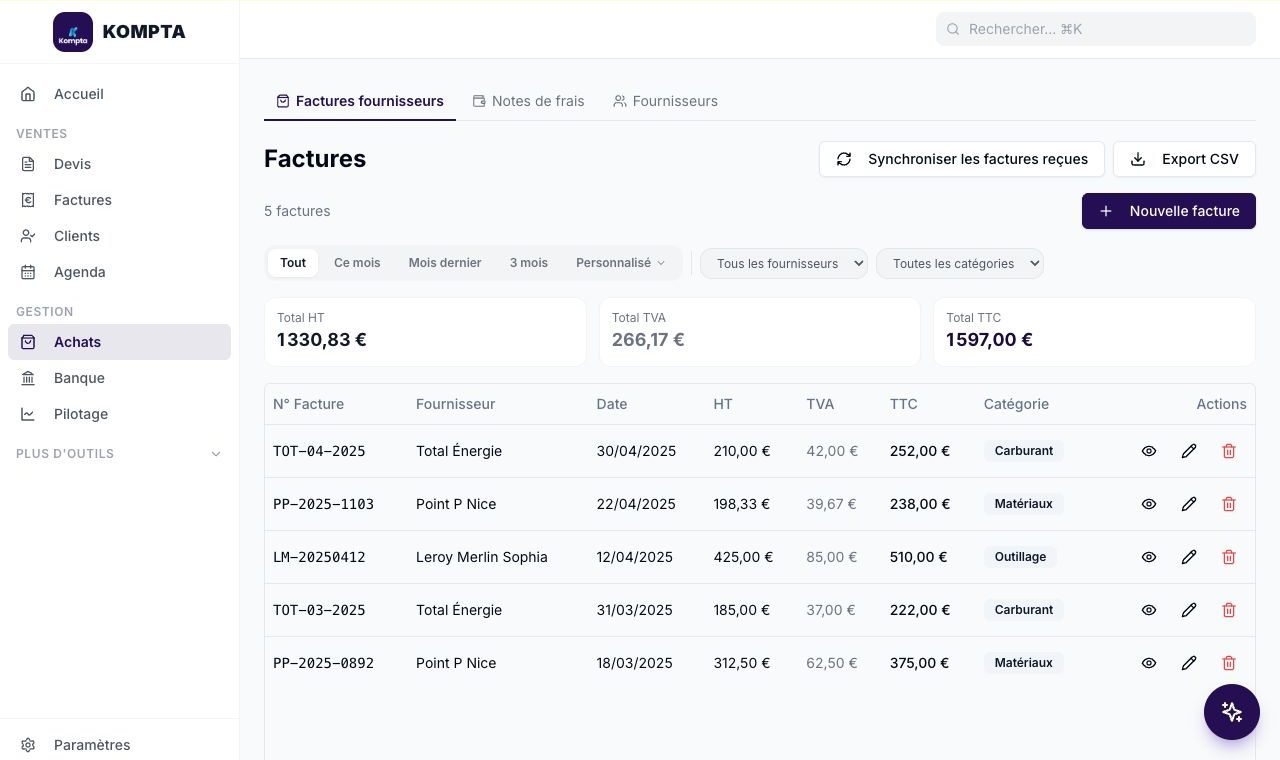Edit invoice PP-2025-0892 with pencil icon

coord(1189,663)
